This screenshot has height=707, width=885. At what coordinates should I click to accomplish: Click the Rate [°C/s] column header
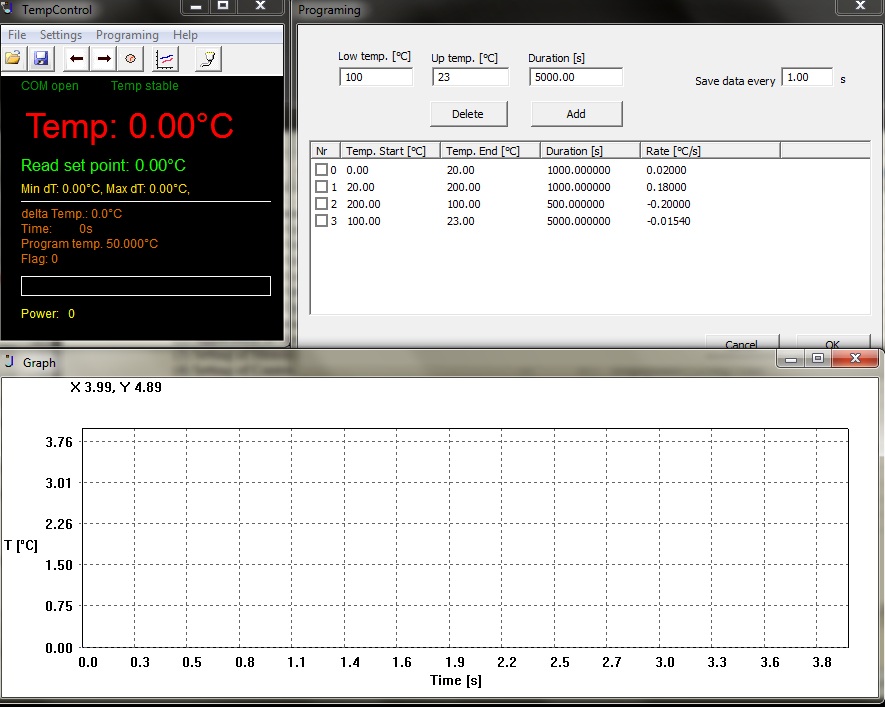point(710,151)
